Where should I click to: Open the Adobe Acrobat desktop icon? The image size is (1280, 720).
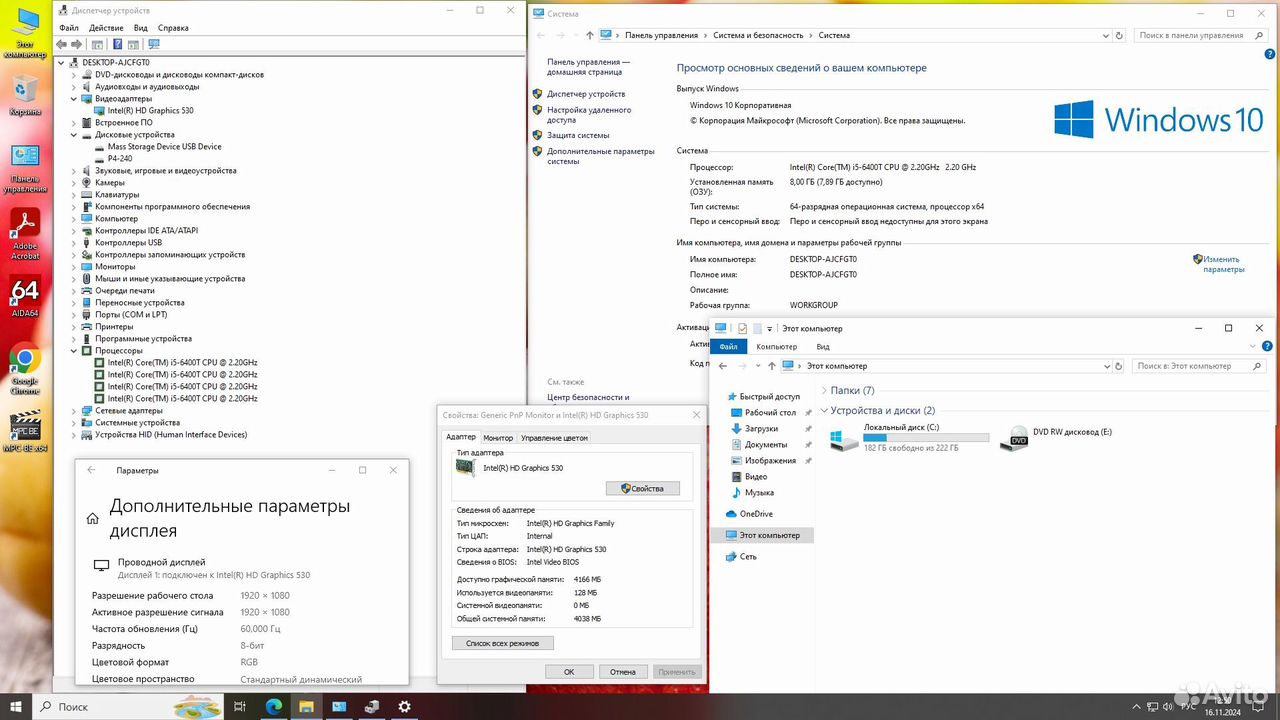25,235
